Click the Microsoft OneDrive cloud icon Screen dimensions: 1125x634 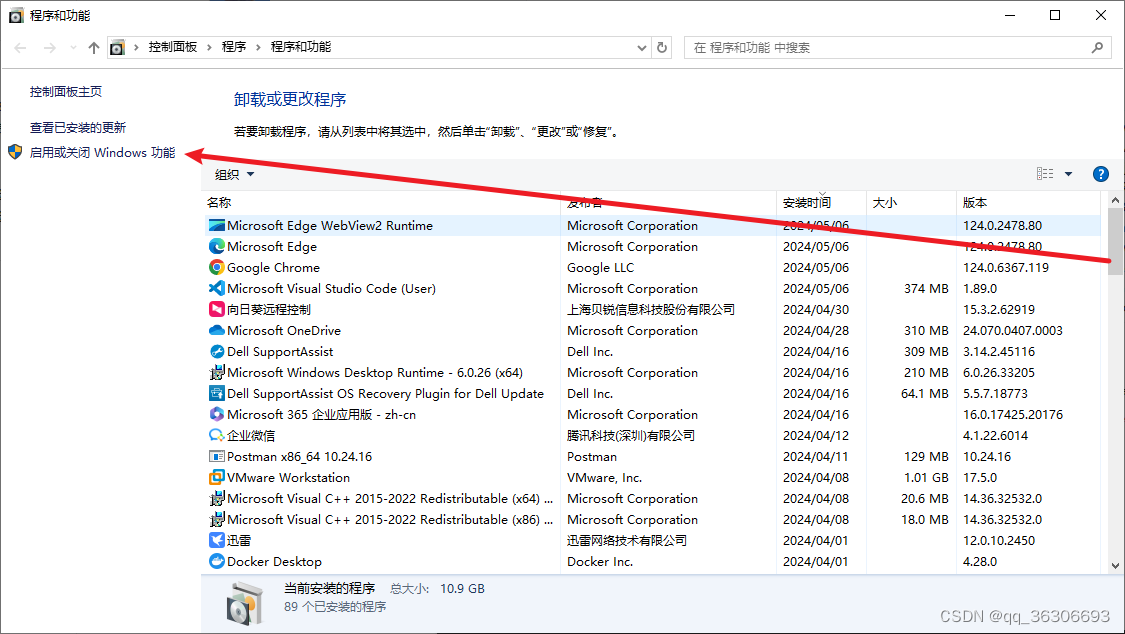pos(217,330)
